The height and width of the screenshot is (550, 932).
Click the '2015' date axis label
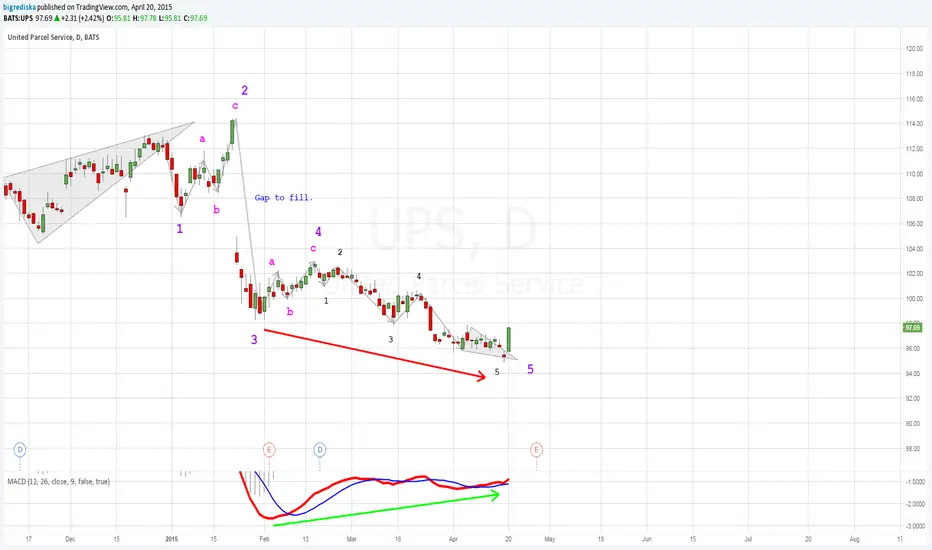[x=172, y=539]
